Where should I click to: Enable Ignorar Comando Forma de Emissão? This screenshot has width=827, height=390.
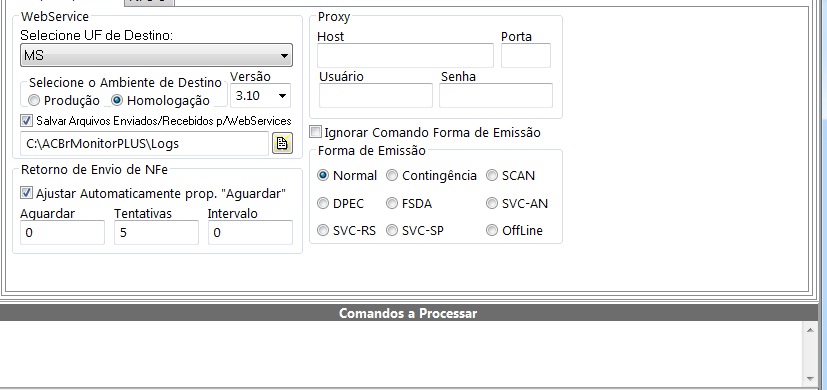315,132
